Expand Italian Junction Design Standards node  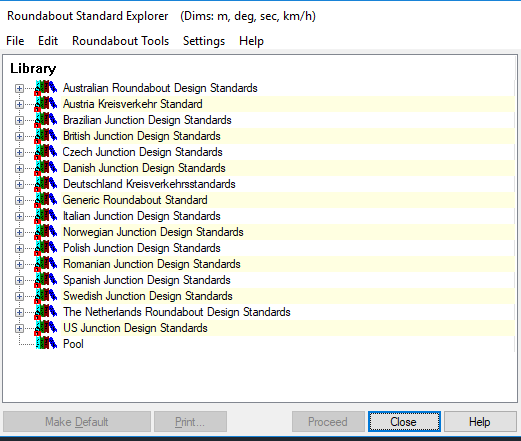(x=19, y=216)
